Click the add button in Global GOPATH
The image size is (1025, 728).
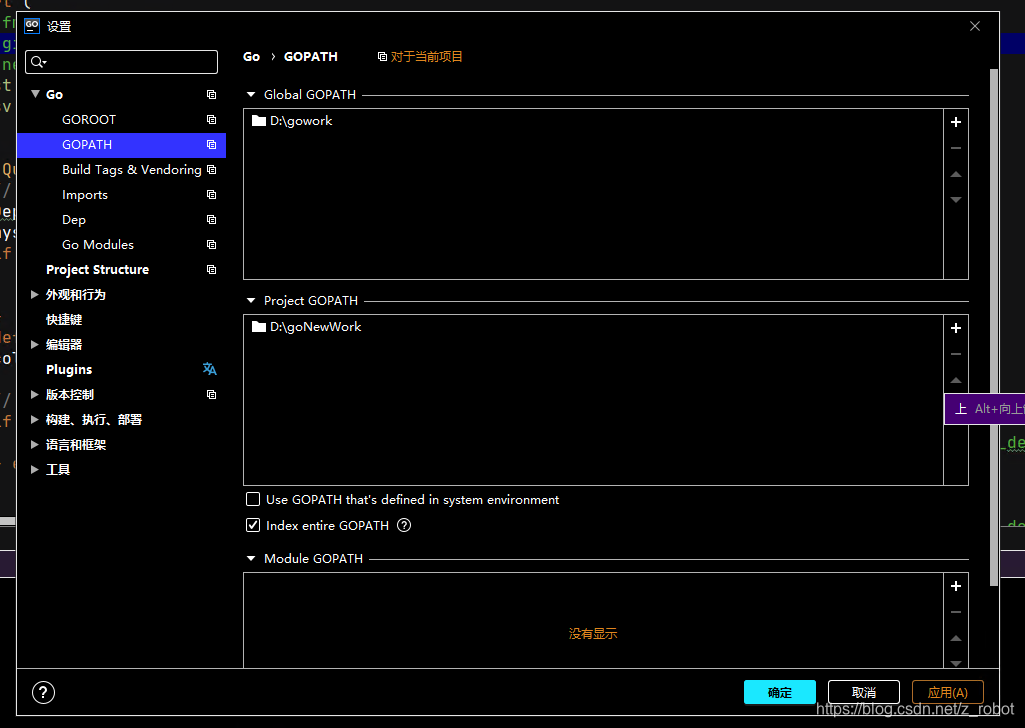pyautogui.click(x=956, y=122)
